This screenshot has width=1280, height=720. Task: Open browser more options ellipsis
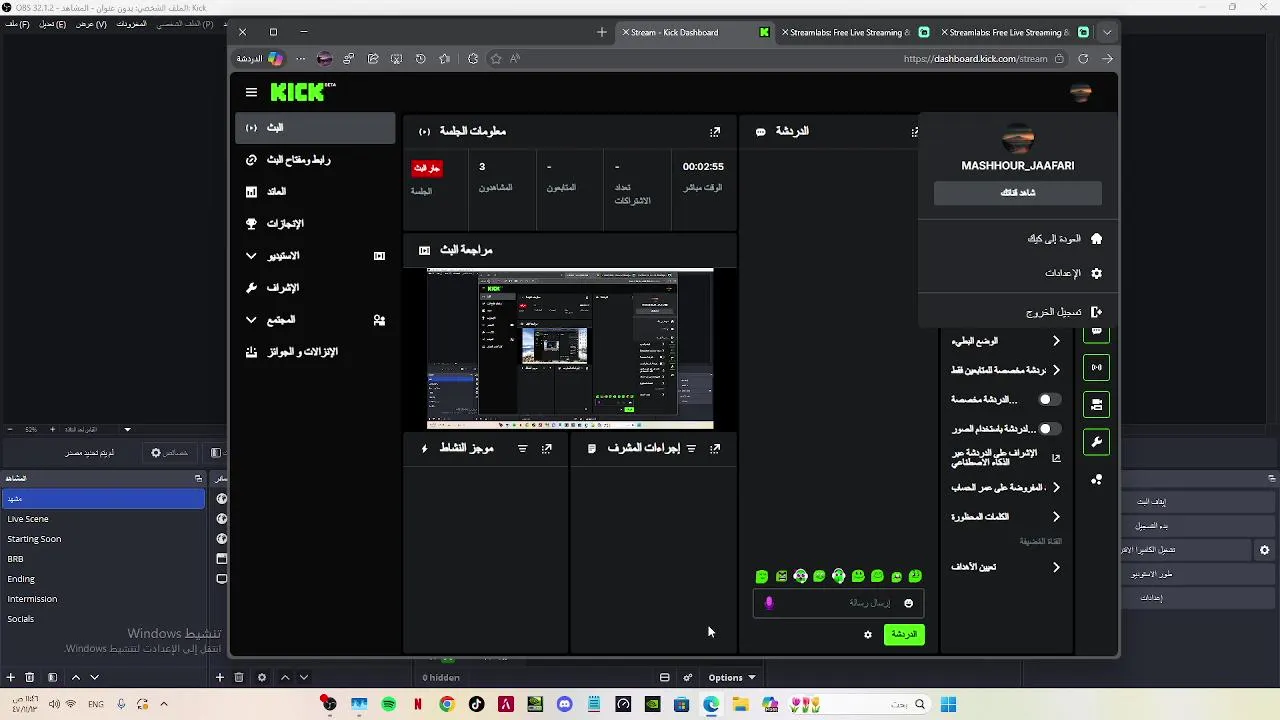click(x=300, y=59)
